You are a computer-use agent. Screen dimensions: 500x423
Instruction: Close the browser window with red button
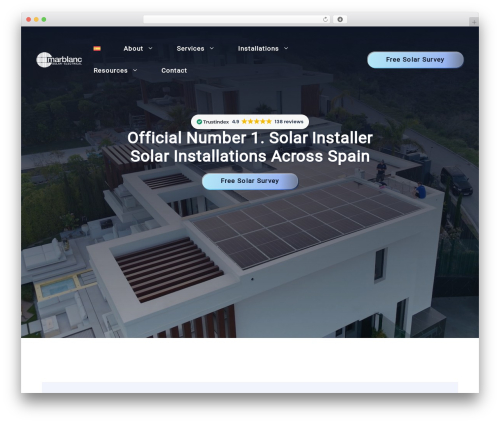tap(29, 19)
